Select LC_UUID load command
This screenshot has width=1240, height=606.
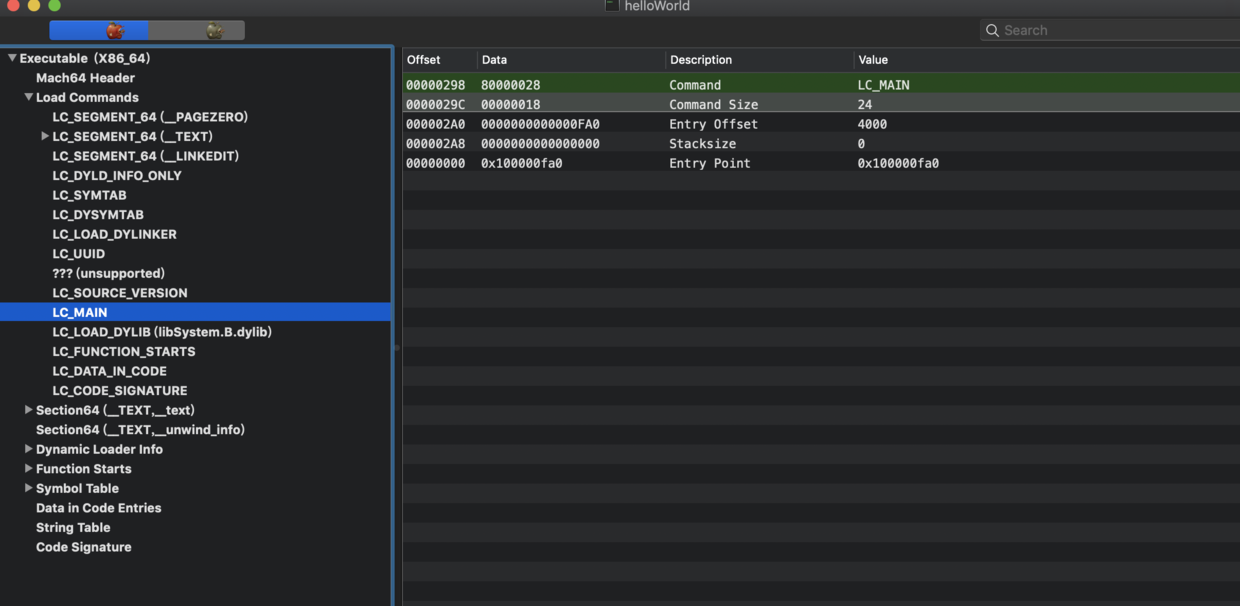[x=78, y=253]
